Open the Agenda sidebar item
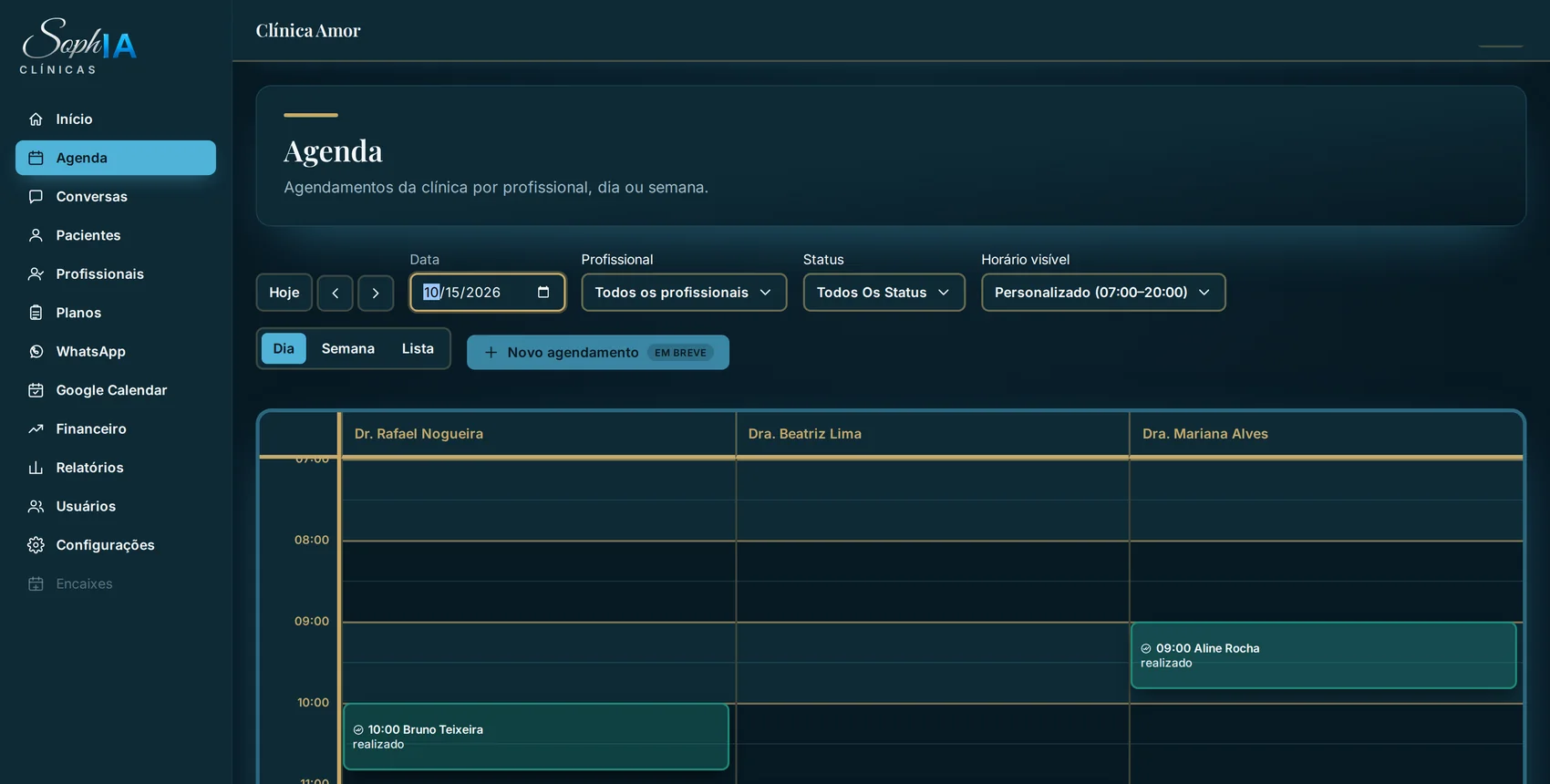The height and width of the screenshot is (784, 1550). point(116,158)
